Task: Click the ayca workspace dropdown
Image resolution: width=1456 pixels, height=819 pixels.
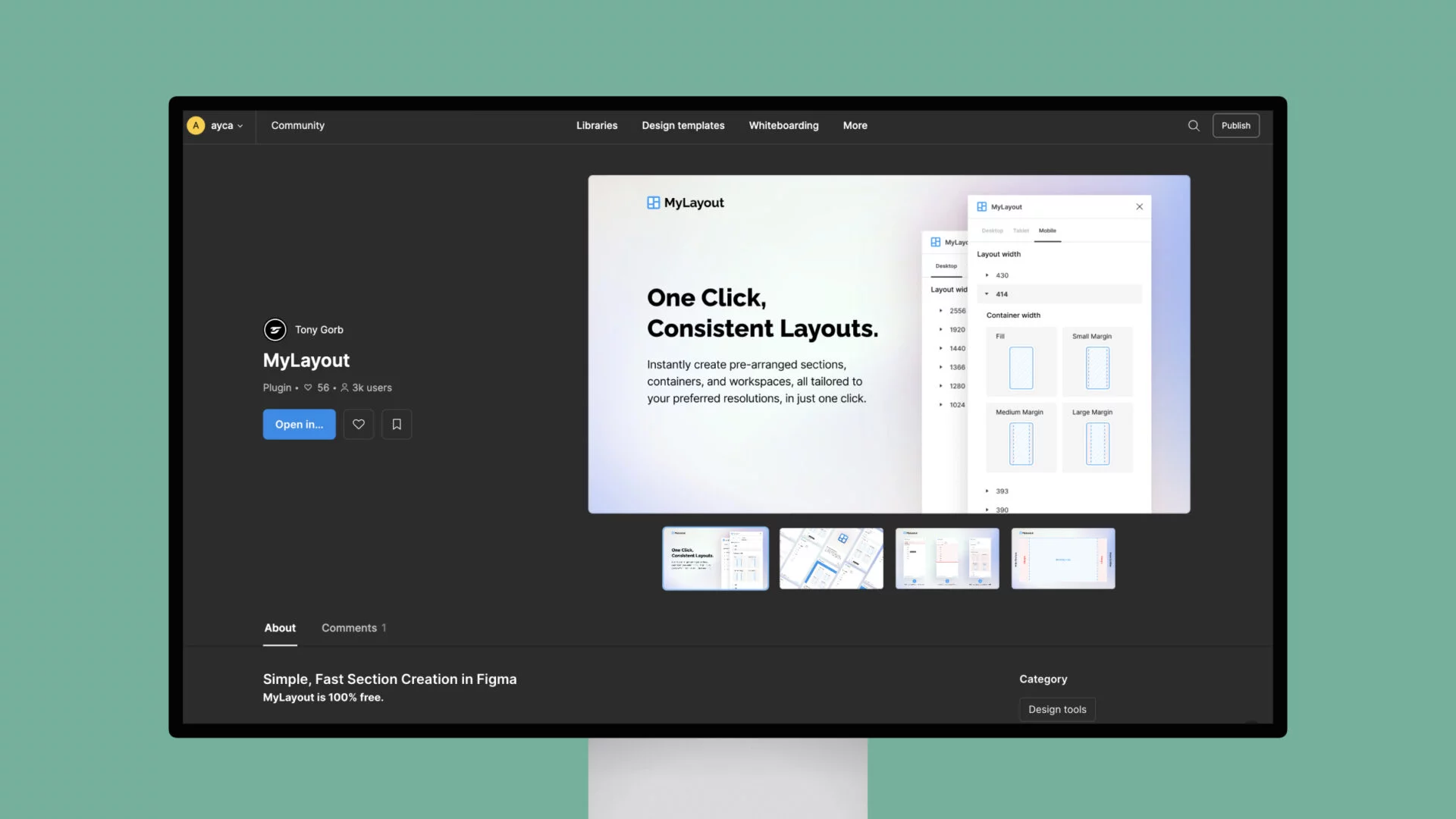Action: [x=216, y=125]
